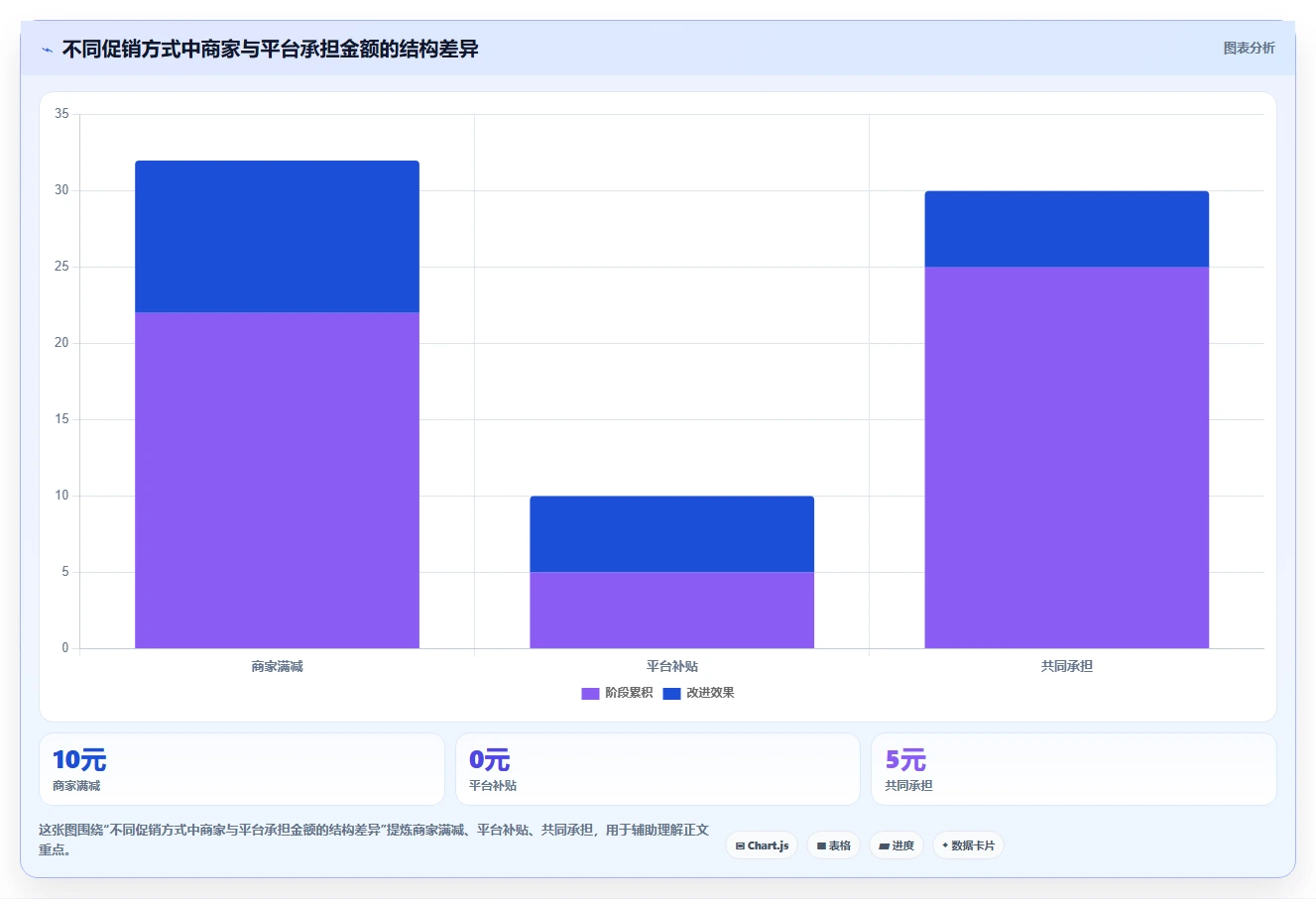This screenshot has height=899, width=1316.
Task: Click the y-axis value 30
Action: point(61,190)
